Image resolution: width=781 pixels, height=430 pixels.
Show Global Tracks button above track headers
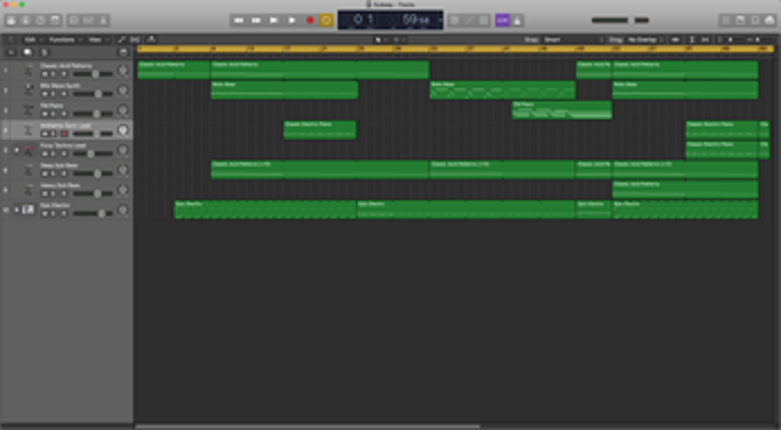(x=123, y=52)
